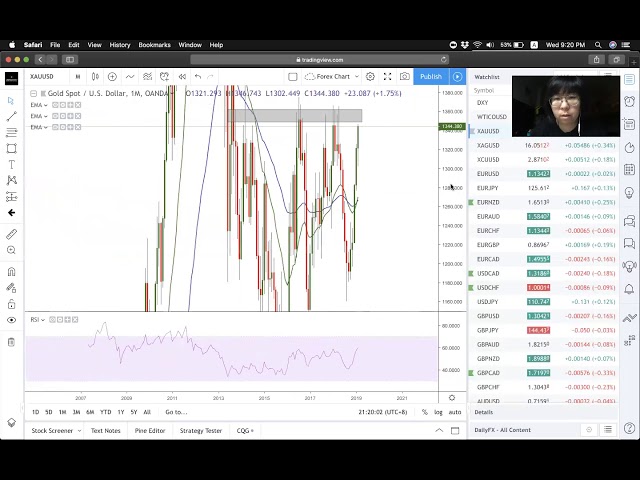The height and width of the screenshot is (480, 640).
Task: Toggle log scale on the chart
Action: point(438,412)
